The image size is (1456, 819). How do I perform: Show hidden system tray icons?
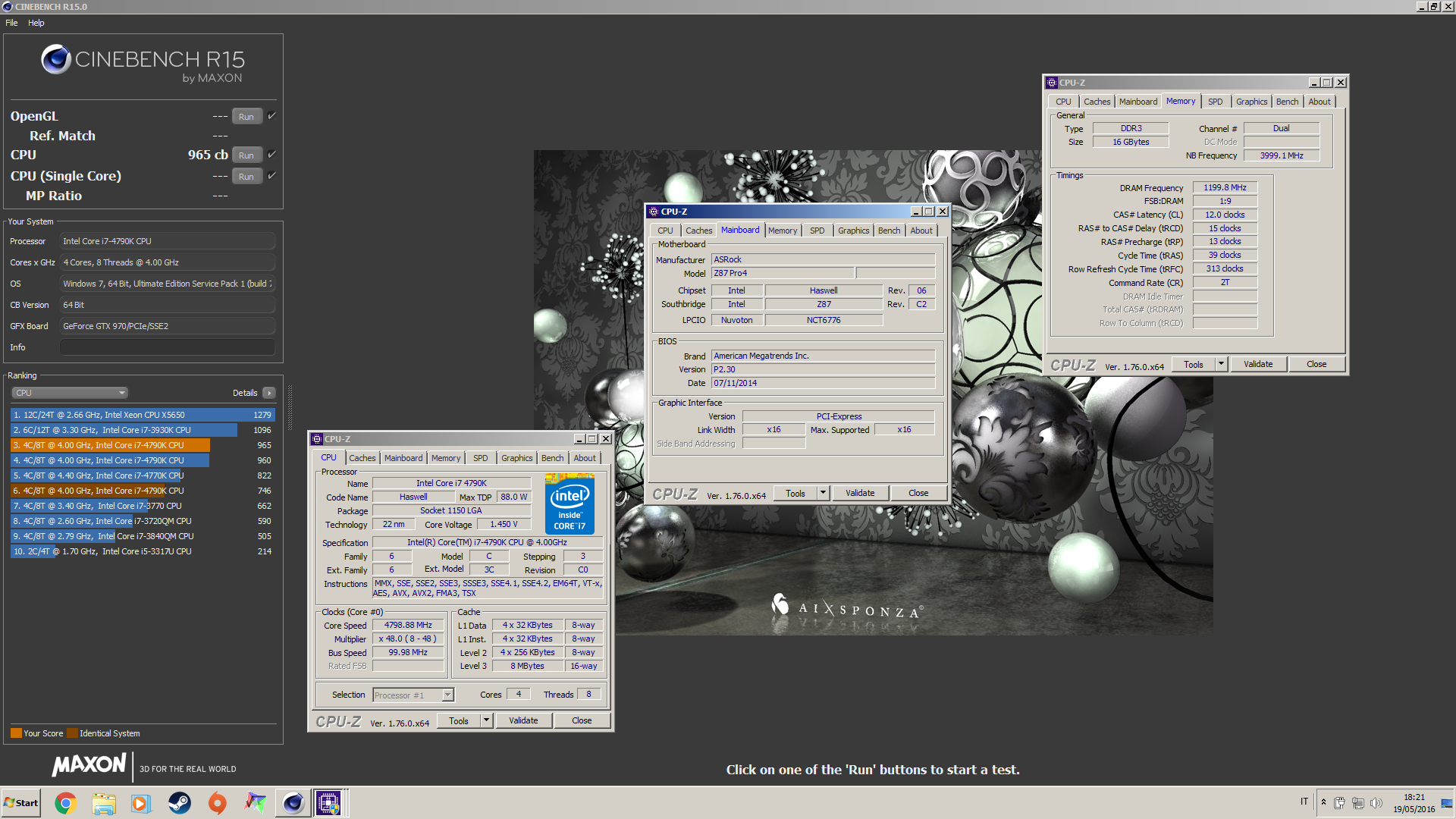click(x=1323, y=802)
